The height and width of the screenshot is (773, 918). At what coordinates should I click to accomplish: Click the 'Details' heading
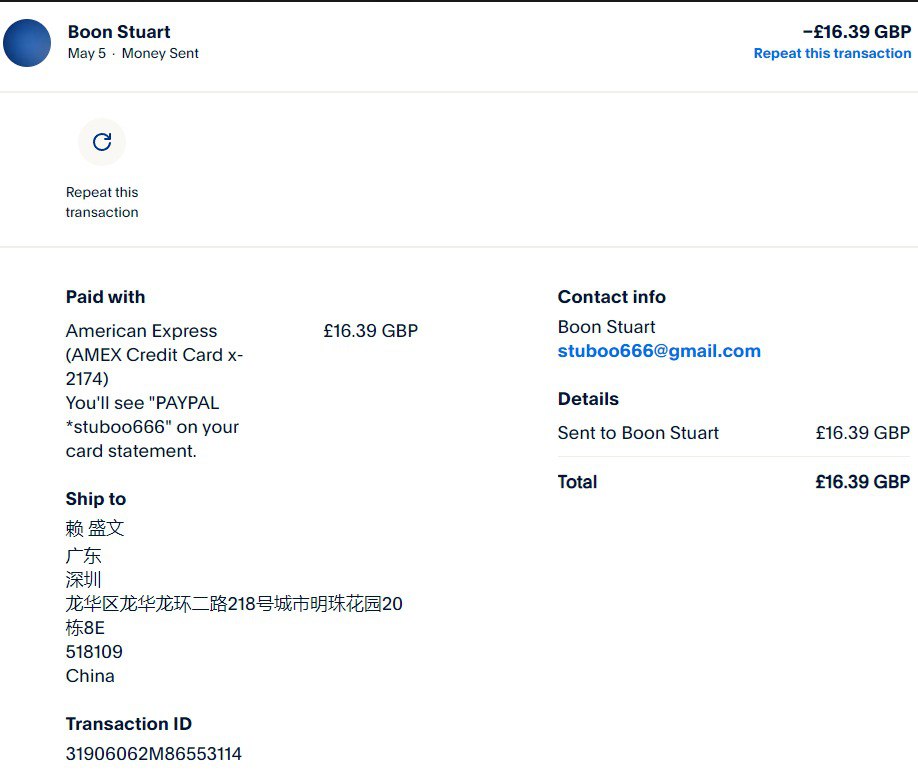(588, 399)
